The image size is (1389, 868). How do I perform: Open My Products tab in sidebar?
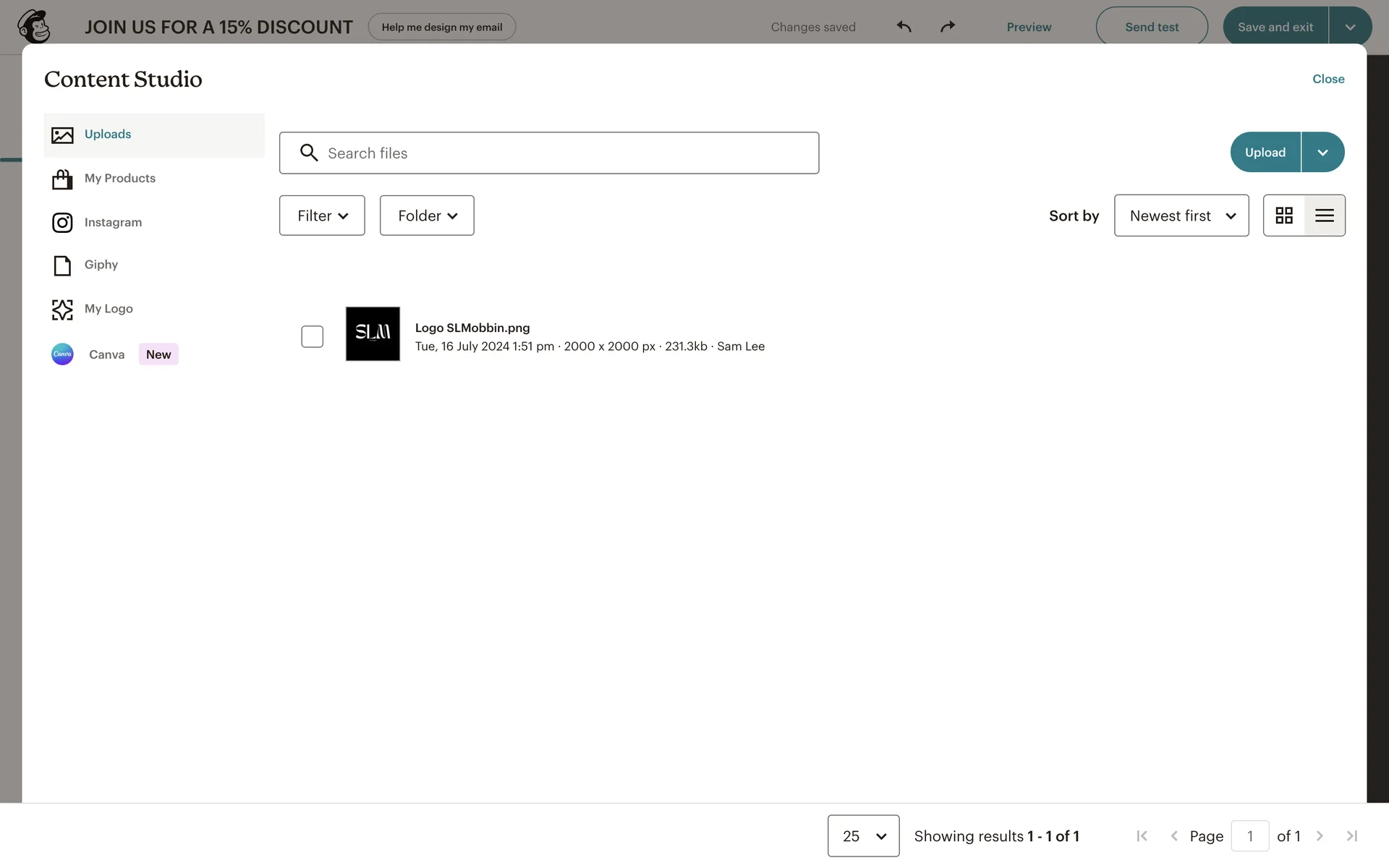[119, 178]
